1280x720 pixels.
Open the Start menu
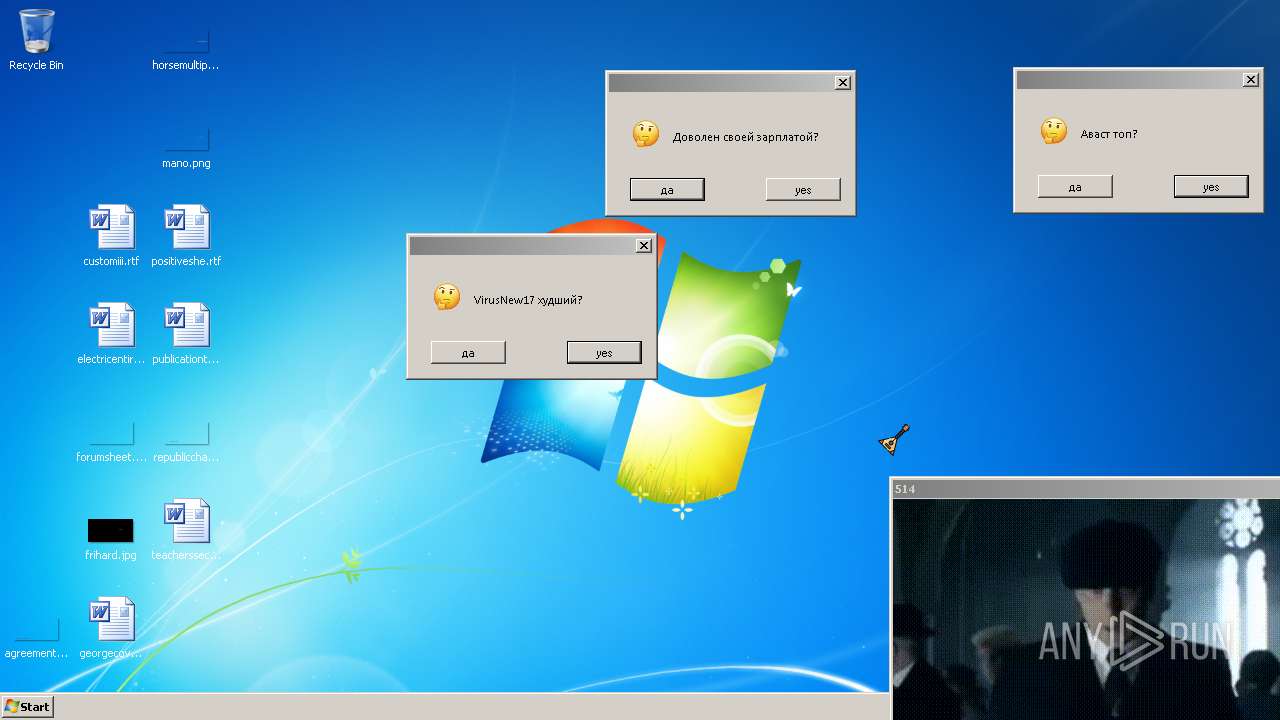pos(28,707)
